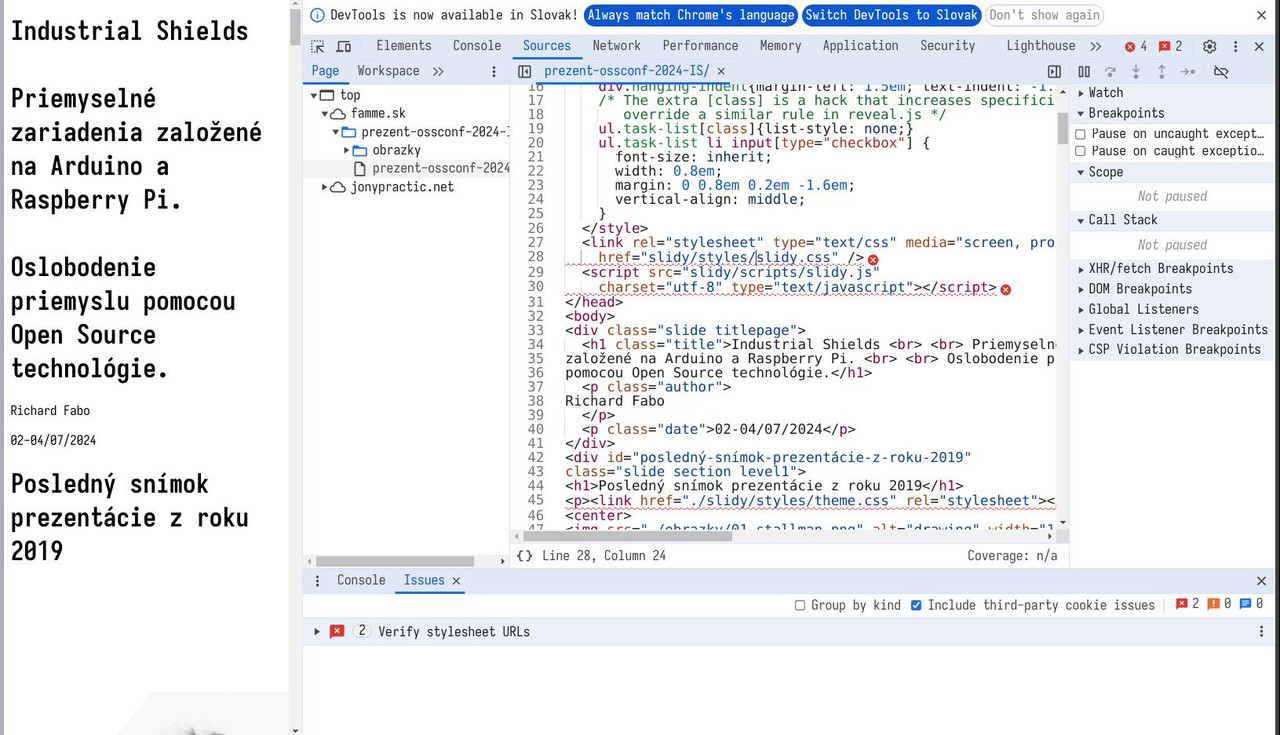
Task: Close the prezent-ossconf-2024-IS file tab
Action: tap(721, 71)
